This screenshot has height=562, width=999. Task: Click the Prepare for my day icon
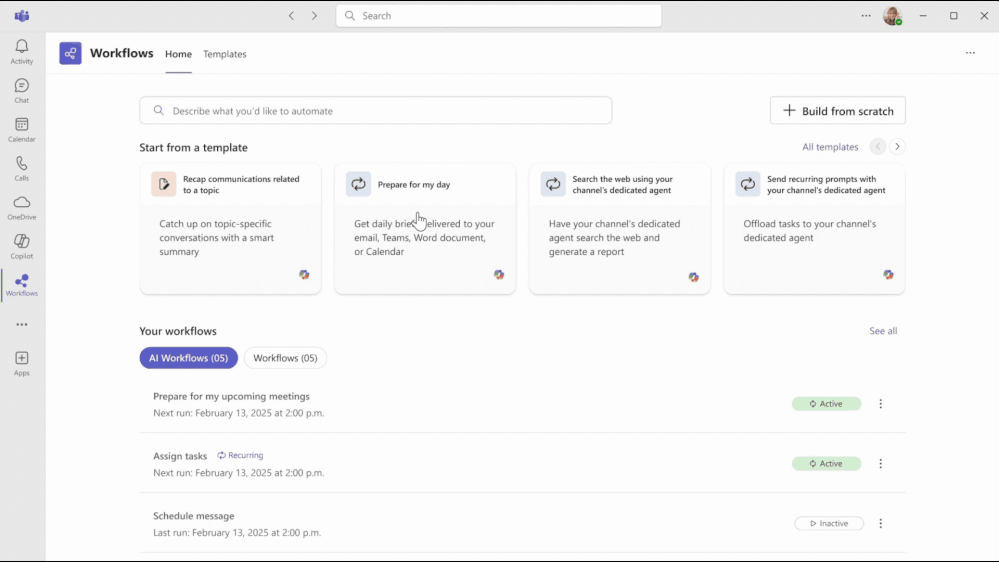coord(359,184)
